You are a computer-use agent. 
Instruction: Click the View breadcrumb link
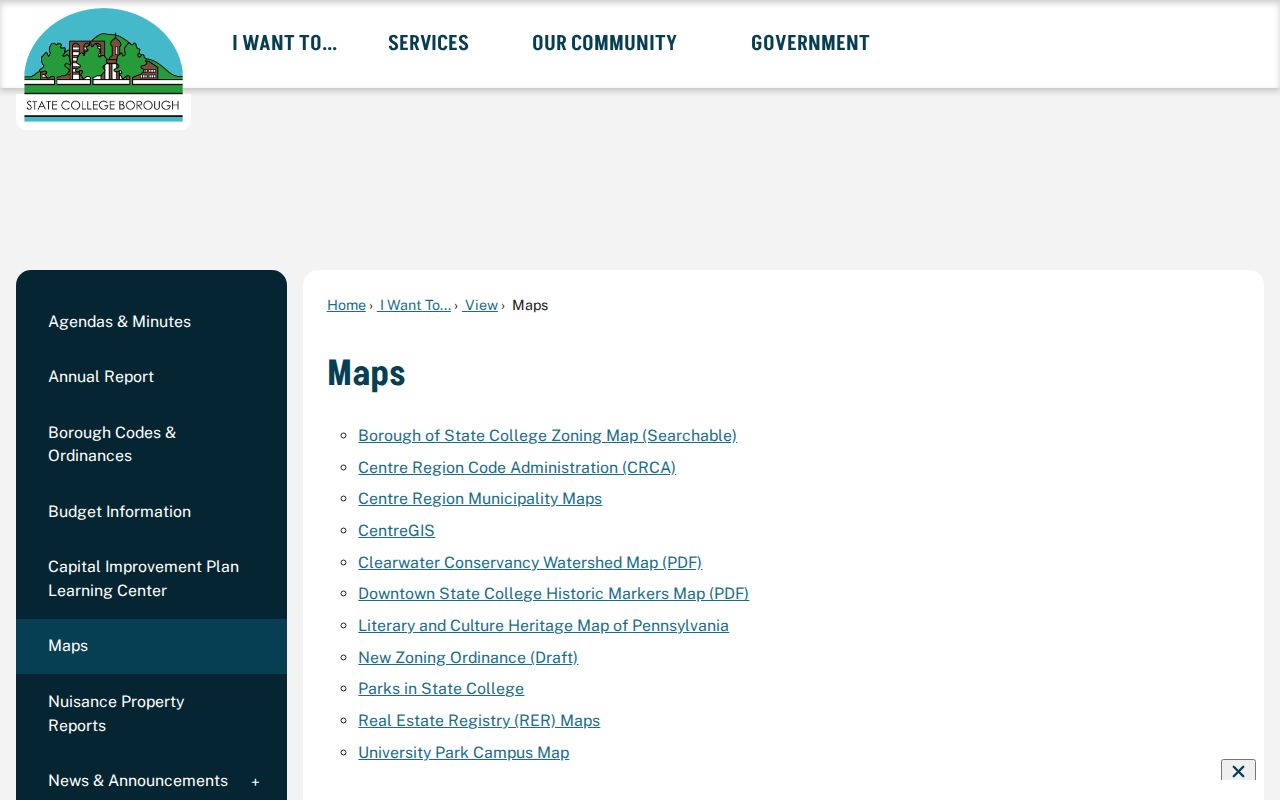(481, 305)
